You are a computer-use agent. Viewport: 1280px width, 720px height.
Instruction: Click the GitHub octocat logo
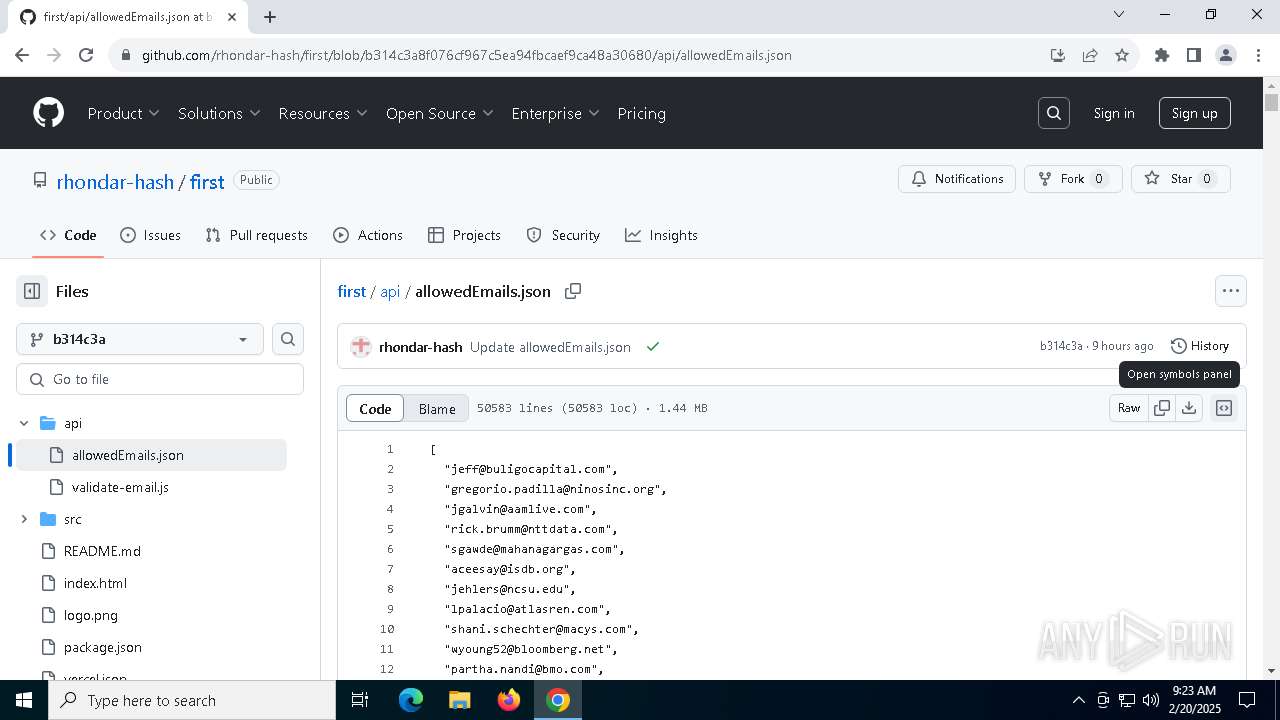(48, 113)
